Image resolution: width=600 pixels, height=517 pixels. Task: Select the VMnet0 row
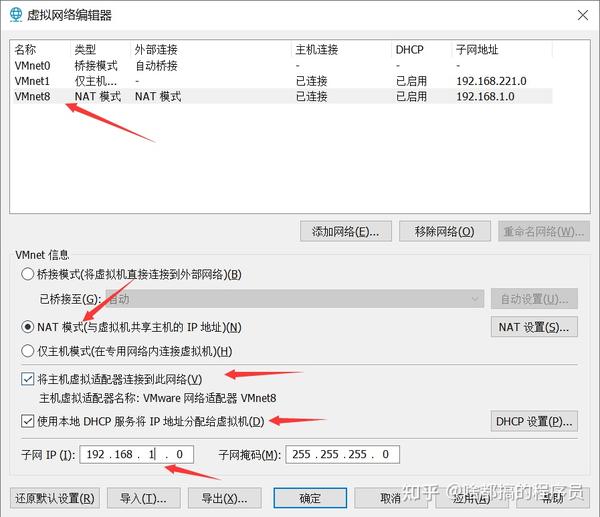point(283,65)
